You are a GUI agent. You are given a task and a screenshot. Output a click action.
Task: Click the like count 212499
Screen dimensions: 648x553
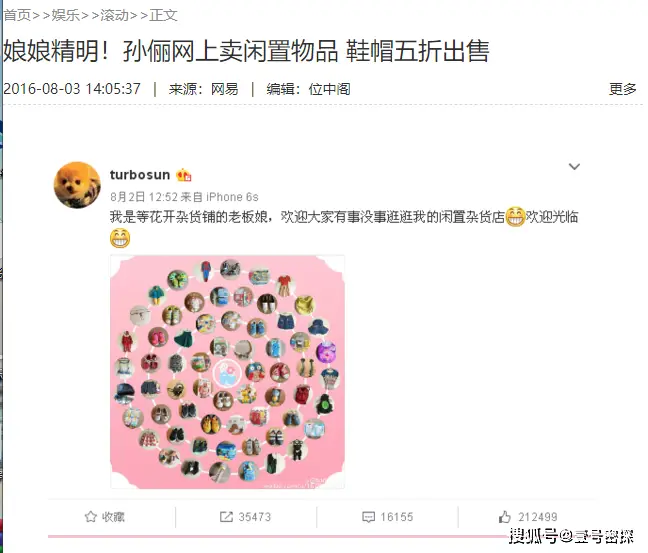538,517
